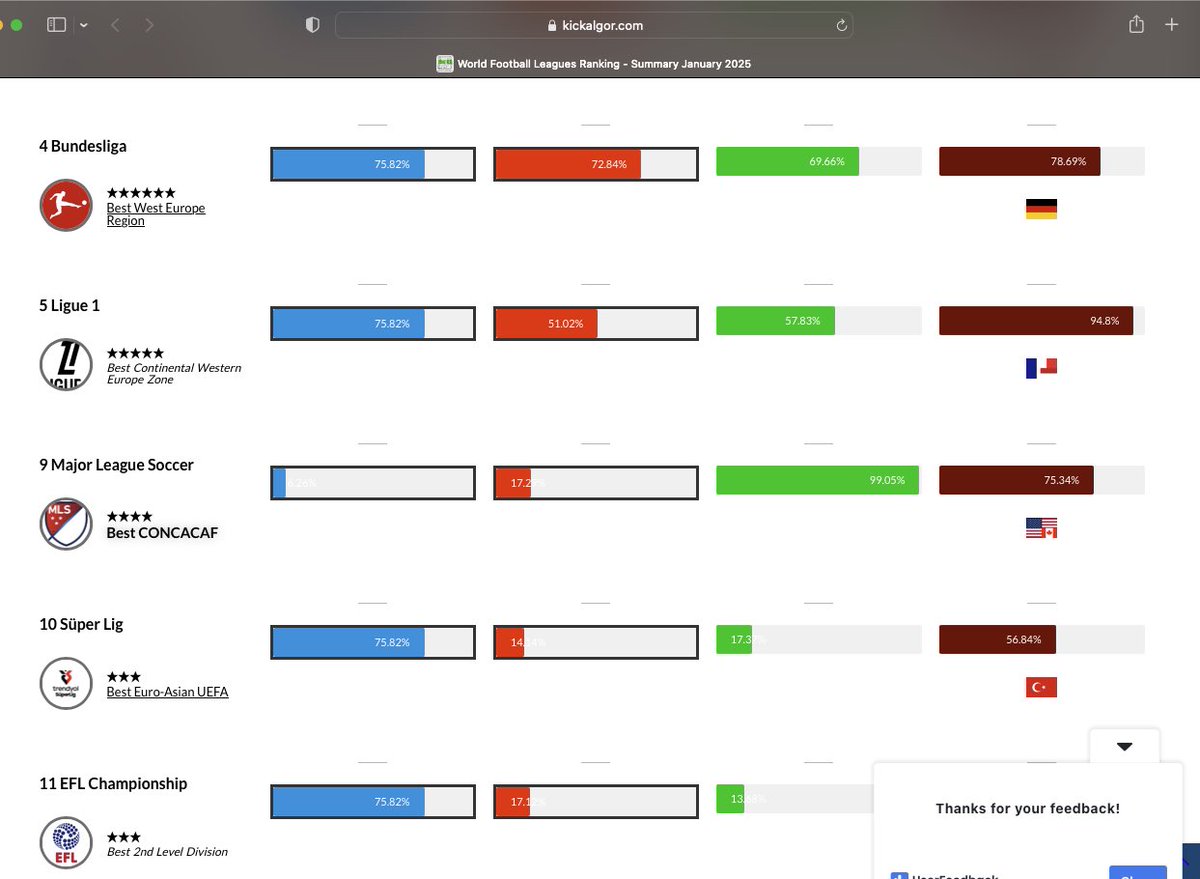Click the Turkish flag
This screenshot has width=1200, height=879.
tap(1041, 687)
